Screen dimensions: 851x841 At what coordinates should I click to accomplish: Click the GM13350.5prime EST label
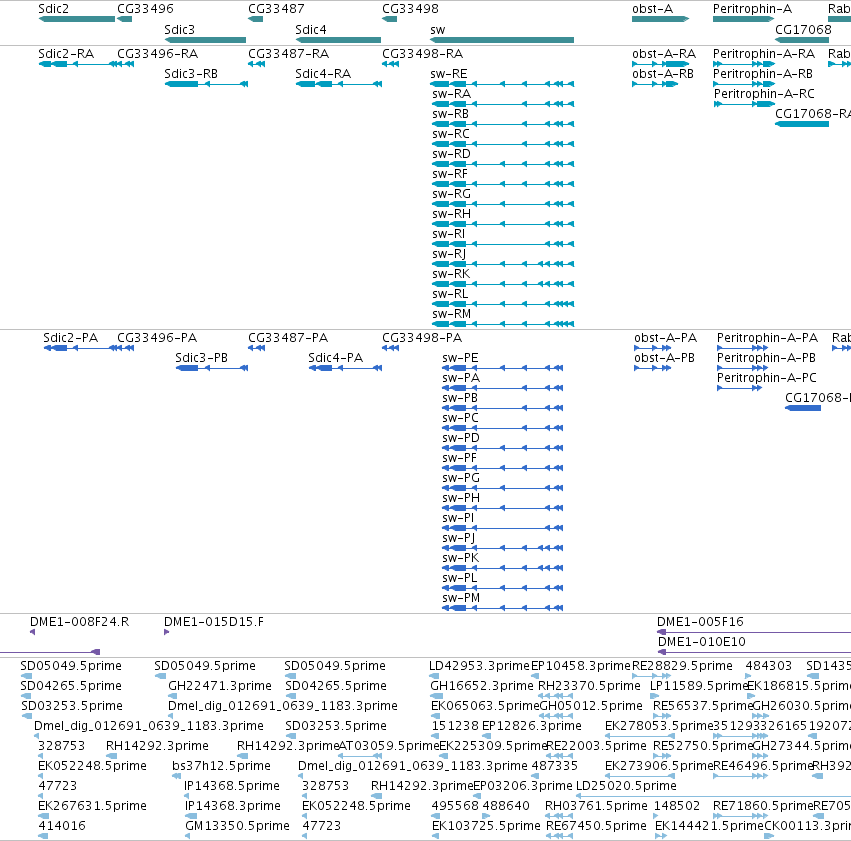point(238,826)
